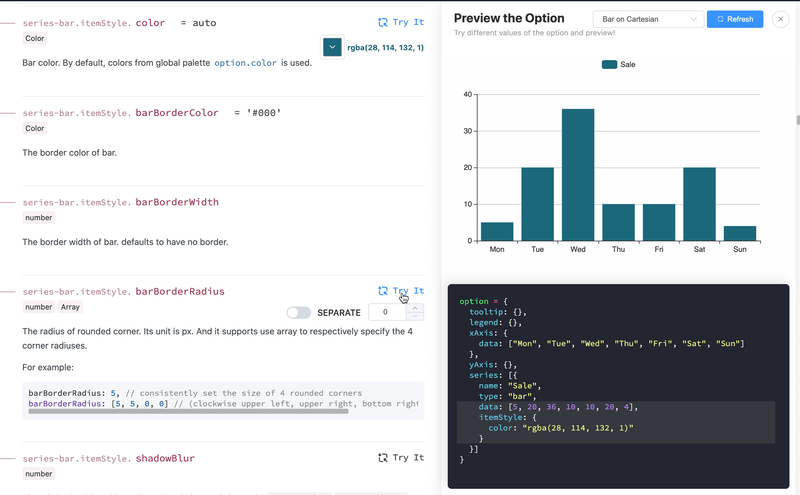Open the color picker swatch dropdown
Image resolution: width=800 pixels, height=495 pixels.
[x=332, y=47]
